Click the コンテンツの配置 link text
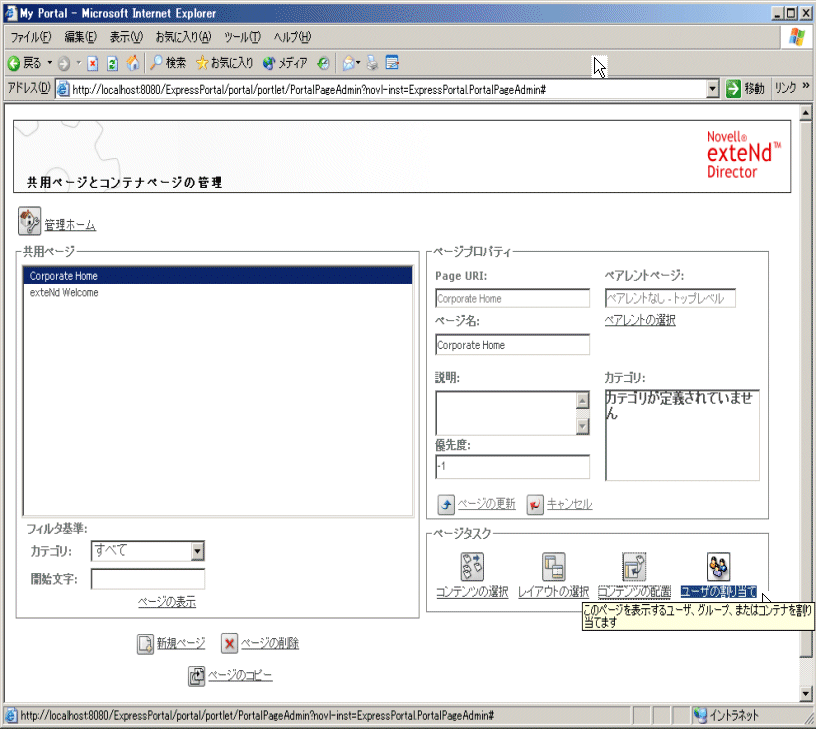This screenshot has height=729, width=816. pyautogui.click(x=634, y=592)
